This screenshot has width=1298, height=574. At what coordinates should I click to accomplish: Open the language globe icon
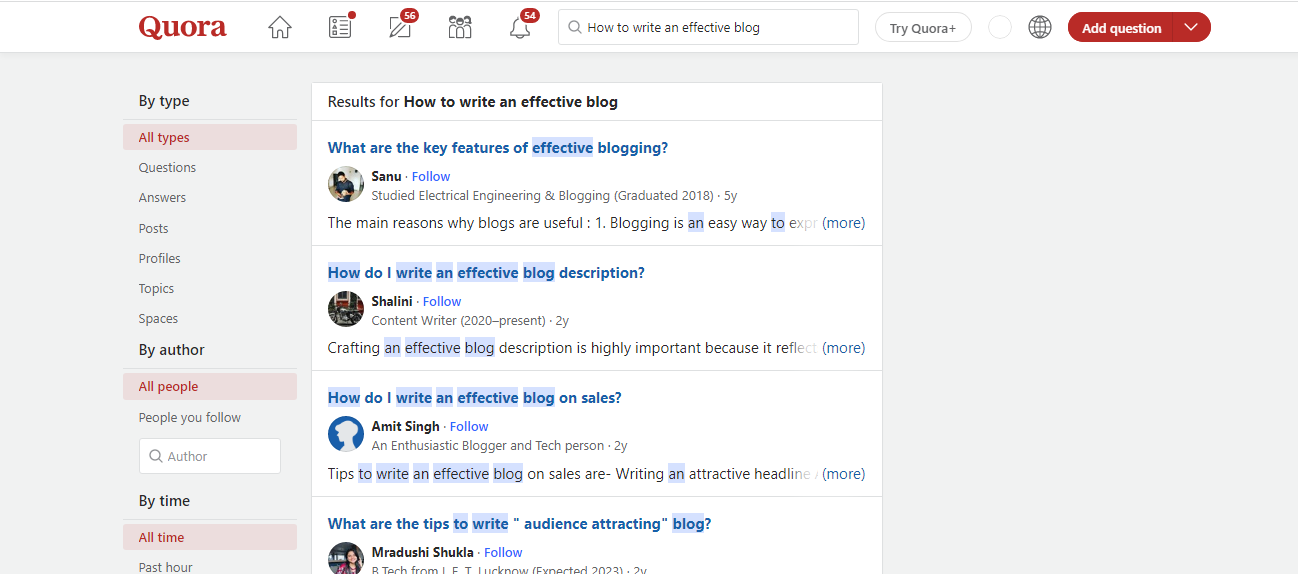click(1040, 27)
